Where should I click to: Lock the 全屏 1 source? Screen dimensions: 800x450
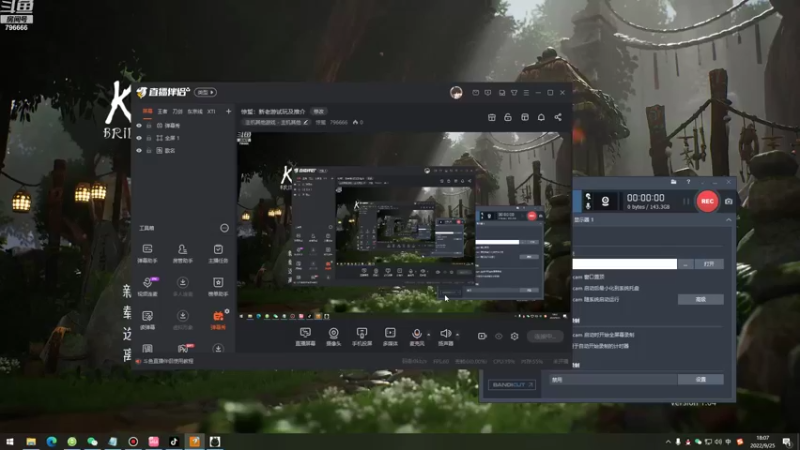pyautogui.click(x=149, y=138)
